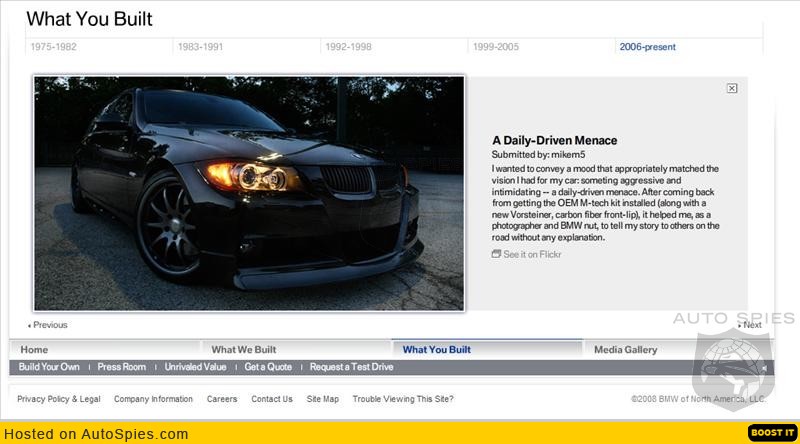Choose the 2006-present era tab

[647, 47]
